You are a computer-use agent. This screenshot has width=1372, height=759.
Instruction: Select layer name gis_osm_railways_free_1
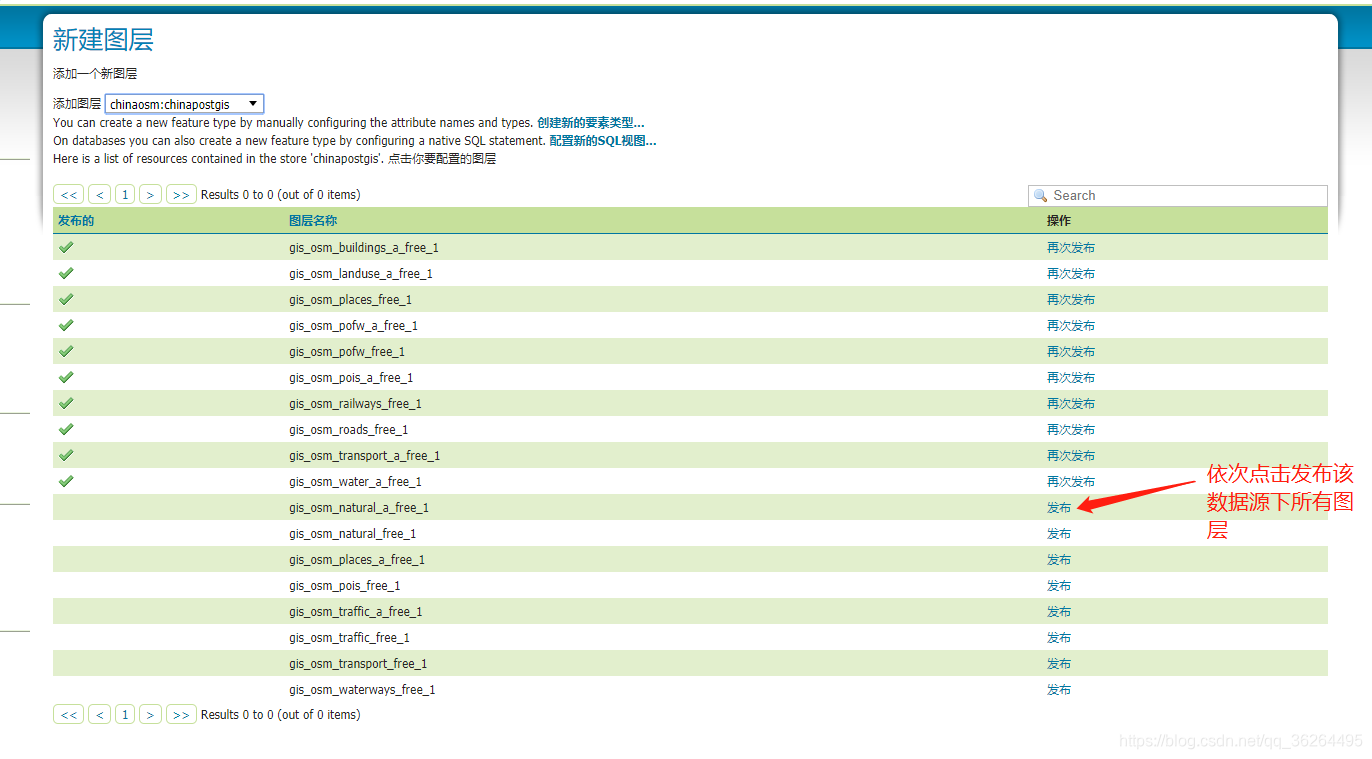[355, 404]
